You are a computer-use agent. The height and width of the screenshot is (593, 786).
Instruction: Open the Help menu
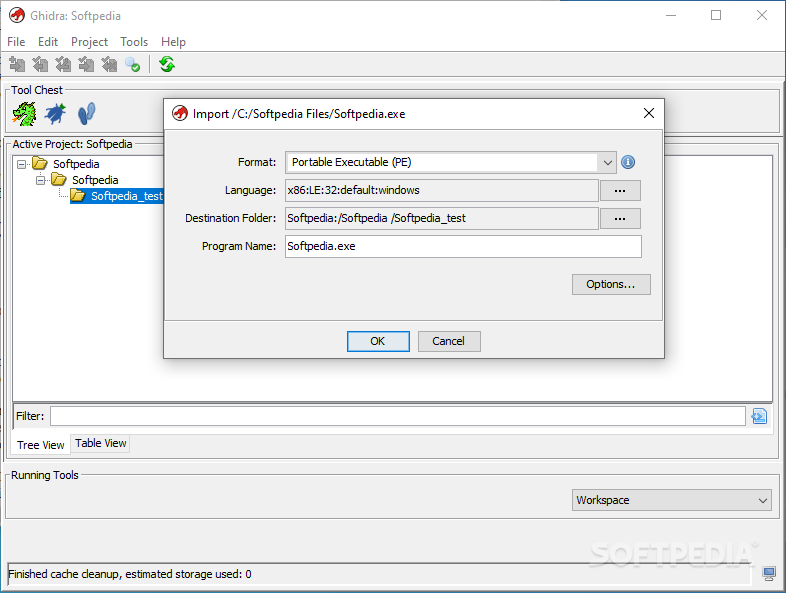click(x=173, y=42)
